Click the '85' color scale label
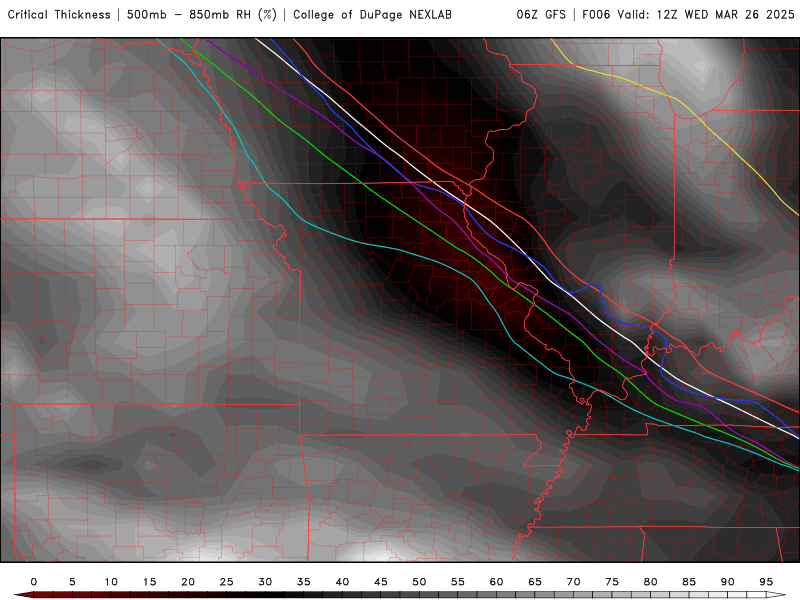The width and height of the screenshot is (800, 600). tap(689, 582)
